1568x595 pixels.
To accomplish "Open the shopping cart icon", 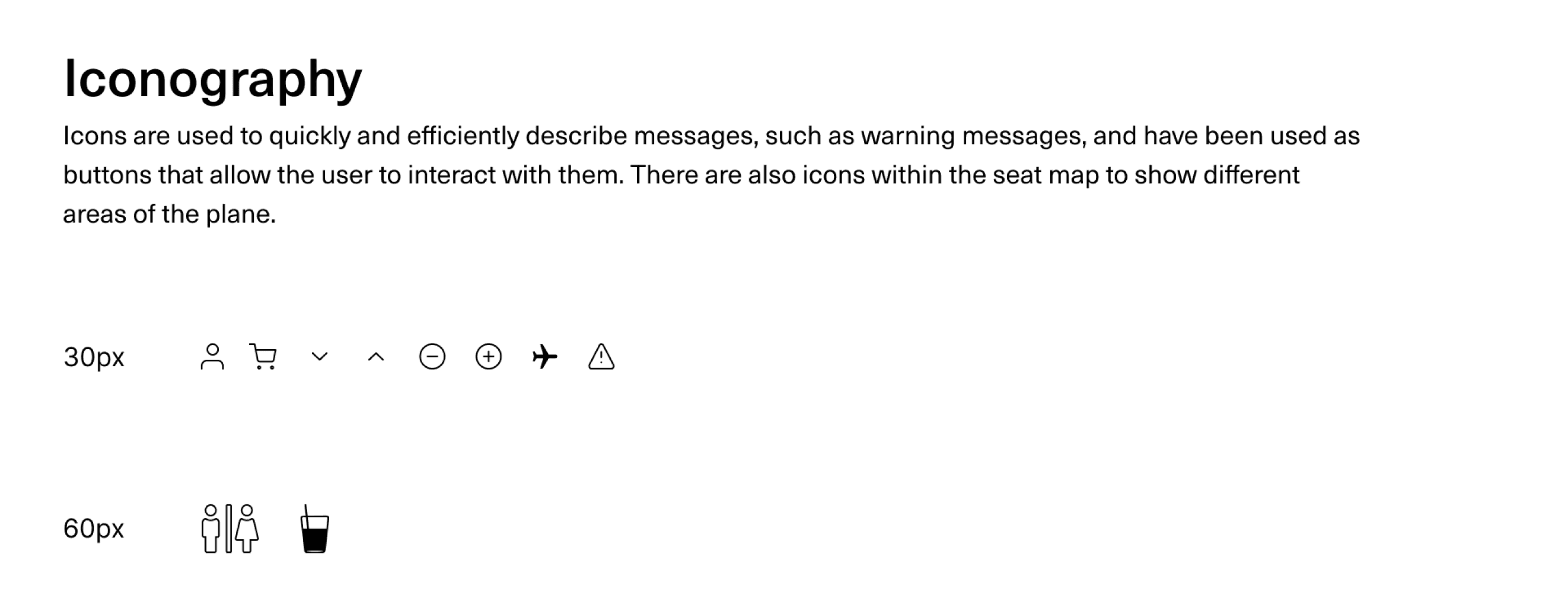I will [x=263, y=357].
